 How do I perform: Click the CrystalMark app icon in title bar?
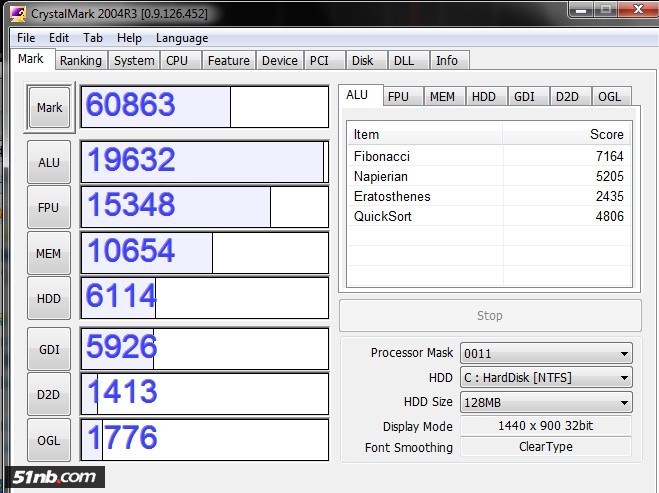[x=18, y=13]
